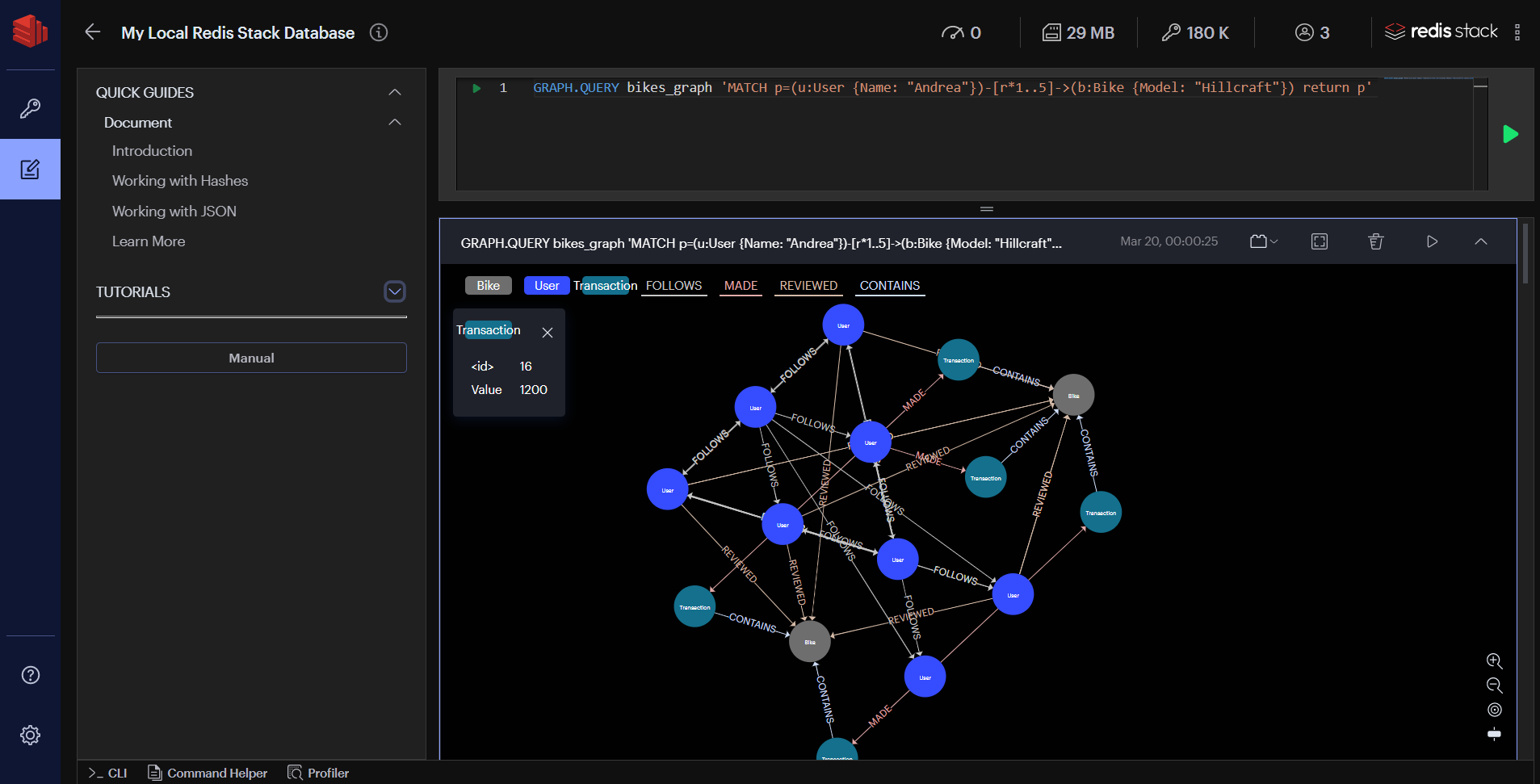This screenshot has height=784, width=1540.
Task: Click the green Run command play button
Action: pos(1510,134)
